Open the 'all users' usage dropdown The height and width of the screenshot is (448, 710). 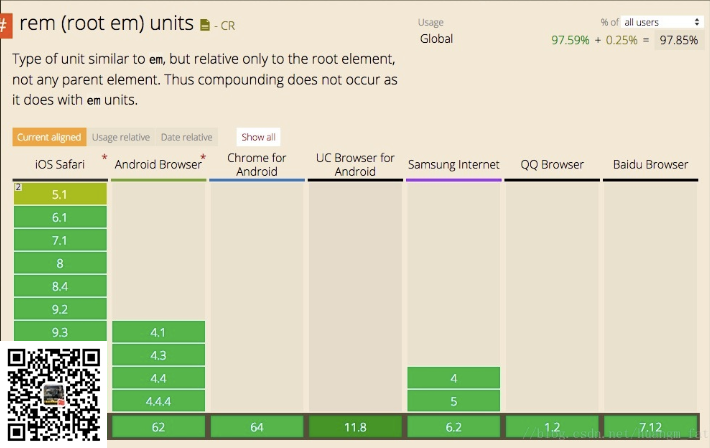coord(662,22)
